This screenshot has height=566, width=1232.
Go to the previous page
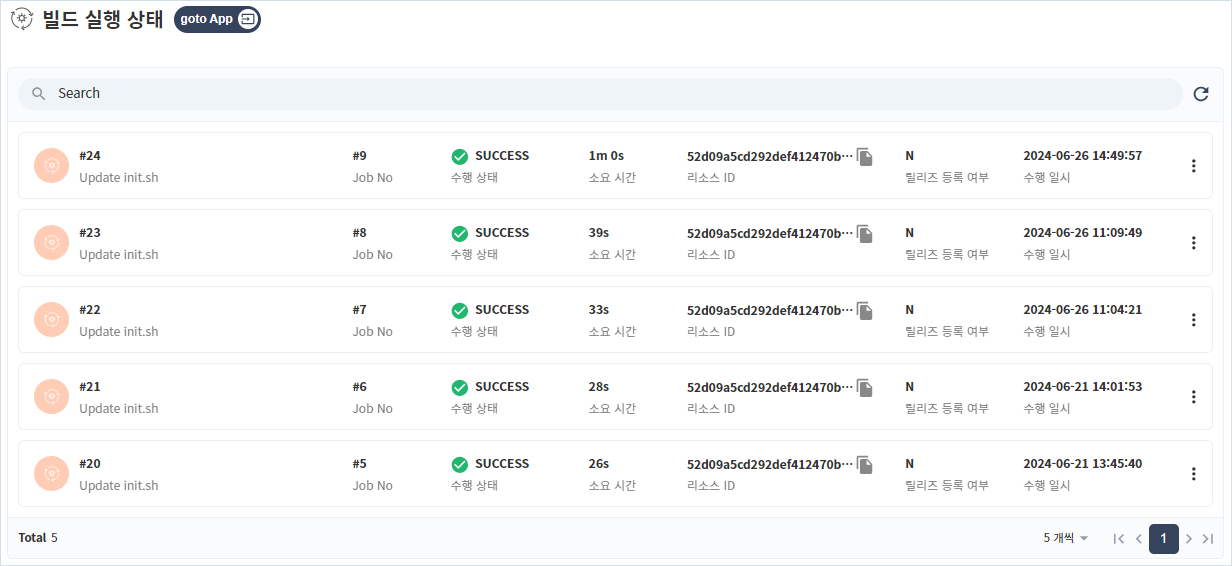point(1138,539)
